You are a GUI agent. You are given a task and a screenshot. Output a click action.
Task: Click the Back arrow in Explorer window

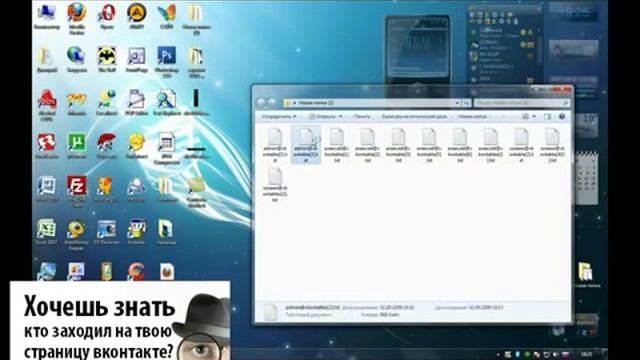click(262, 102)
